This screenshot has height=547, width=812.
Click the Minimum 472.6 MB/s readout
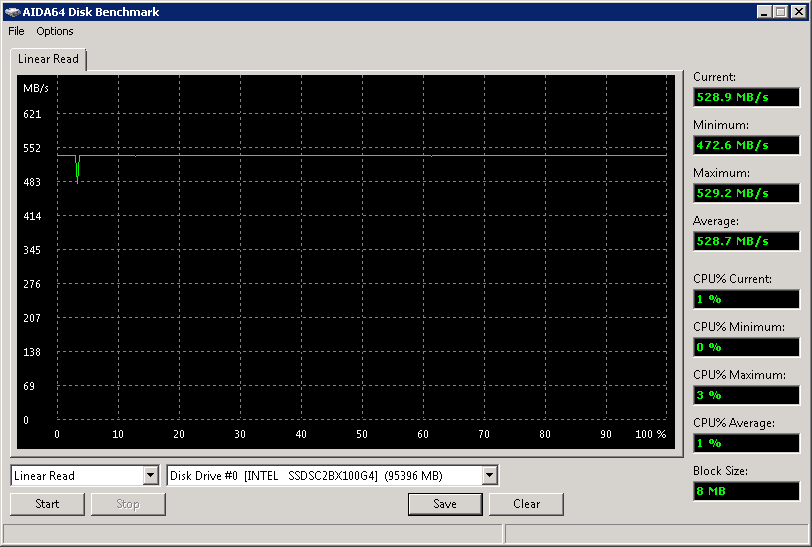tap(746, 145)
